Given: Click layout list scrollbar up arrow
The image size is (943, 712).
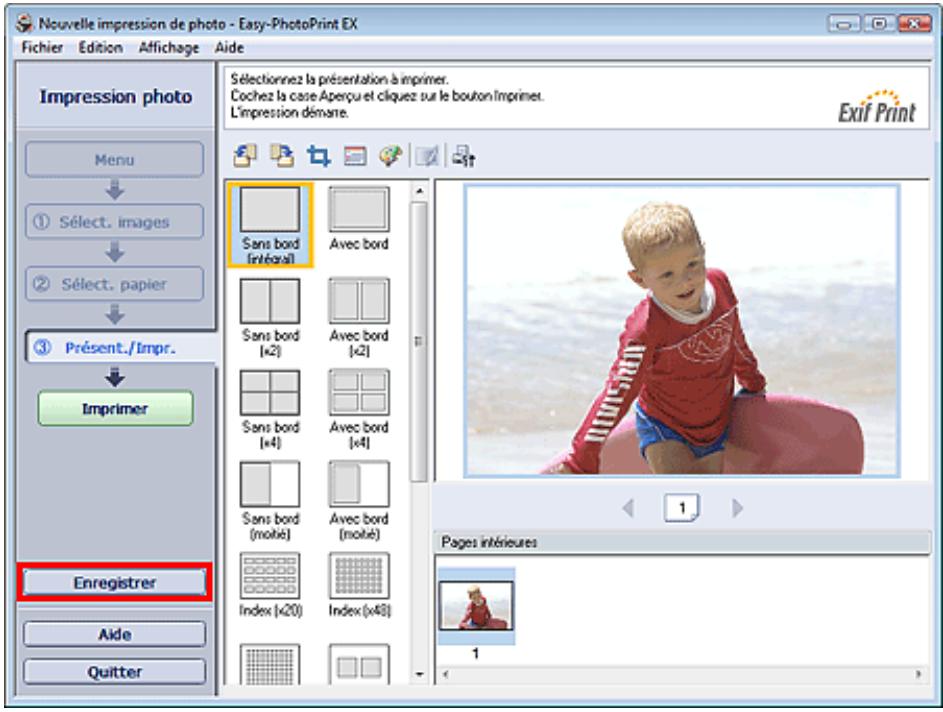Looking at the screenshot, I should pyautogui.click(x=419, y=191).
